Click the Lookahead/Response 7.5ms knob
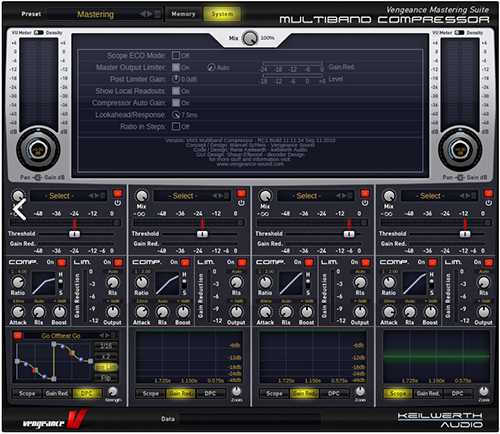The image size is (500, 434). 176,115
